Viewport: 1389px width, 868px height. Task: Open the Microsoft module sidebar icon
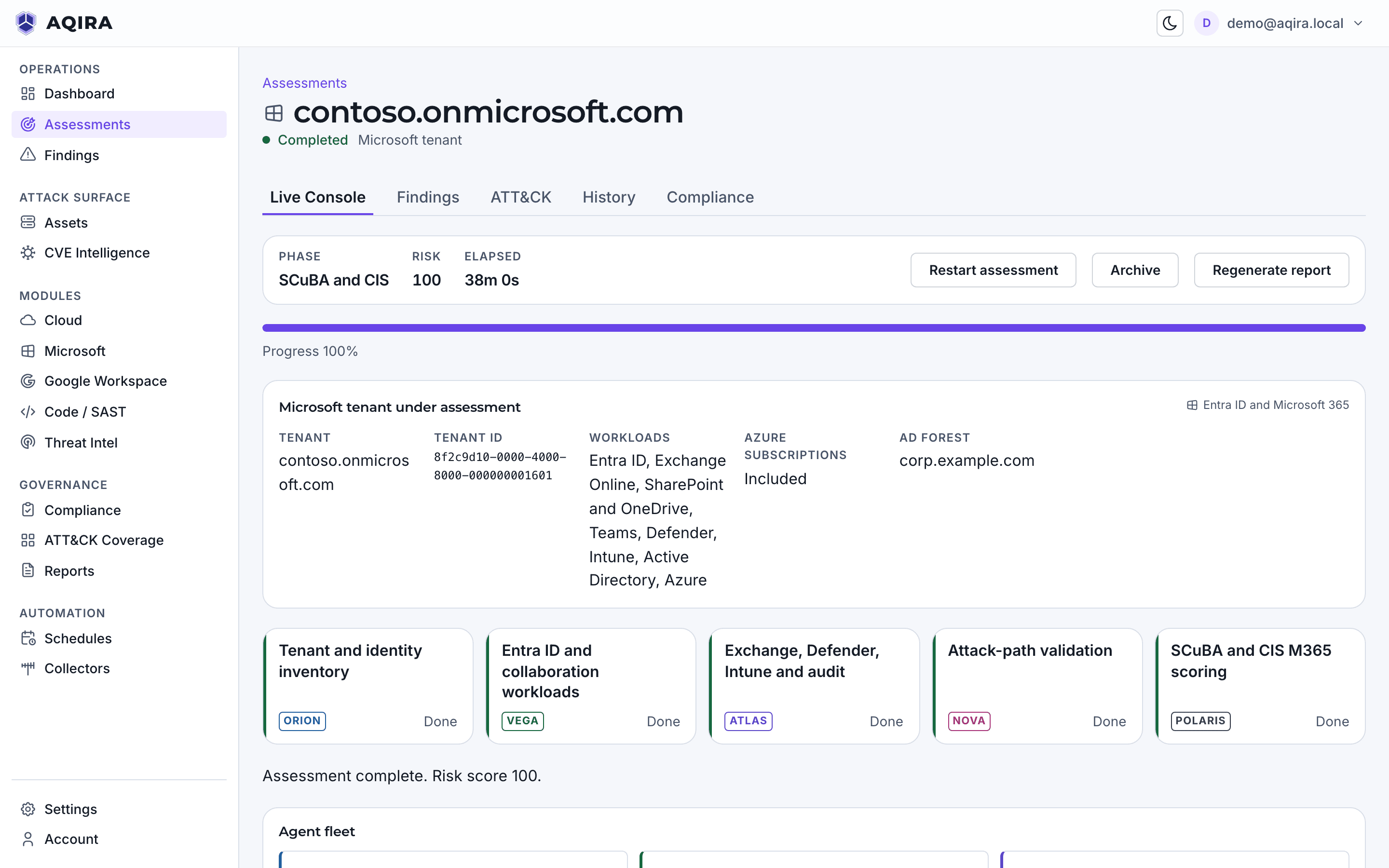click(27, 351)
